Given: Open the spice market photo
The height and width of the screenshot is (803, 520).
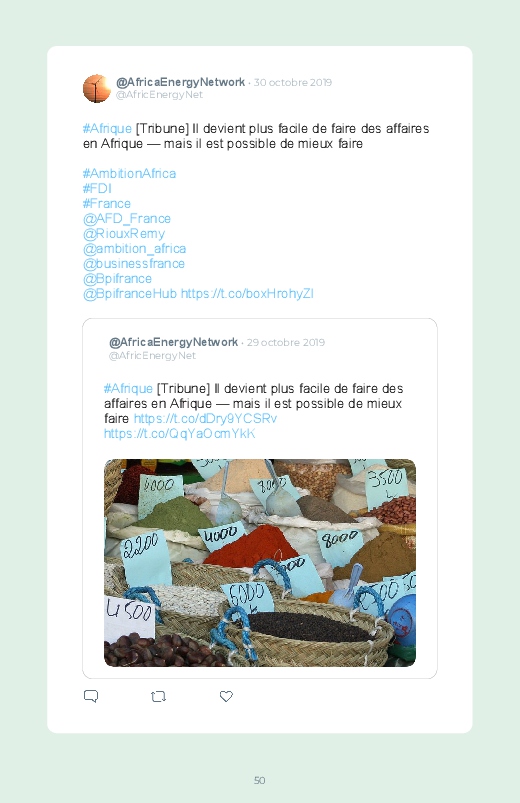Looking at the screenshot, I should click(260, 563).
